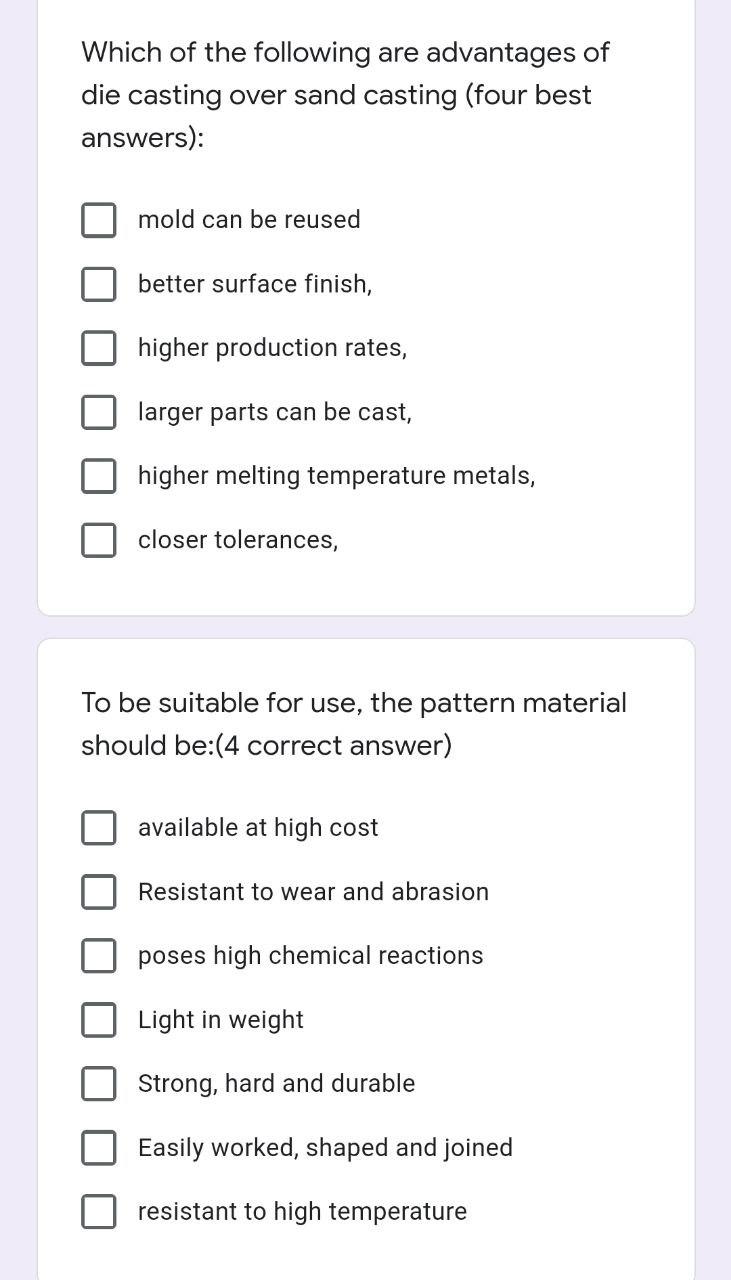
Task: Select the "closer tolerances" checkbox
Action: coord(98,539)
